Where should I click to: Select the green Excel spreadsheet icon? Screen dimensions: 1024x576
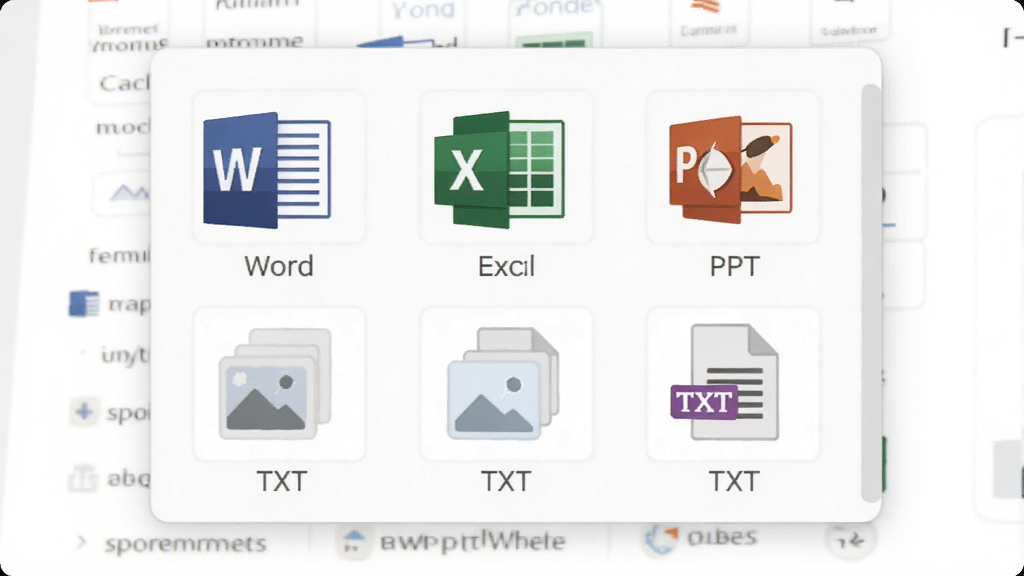(x=500, y=170)
